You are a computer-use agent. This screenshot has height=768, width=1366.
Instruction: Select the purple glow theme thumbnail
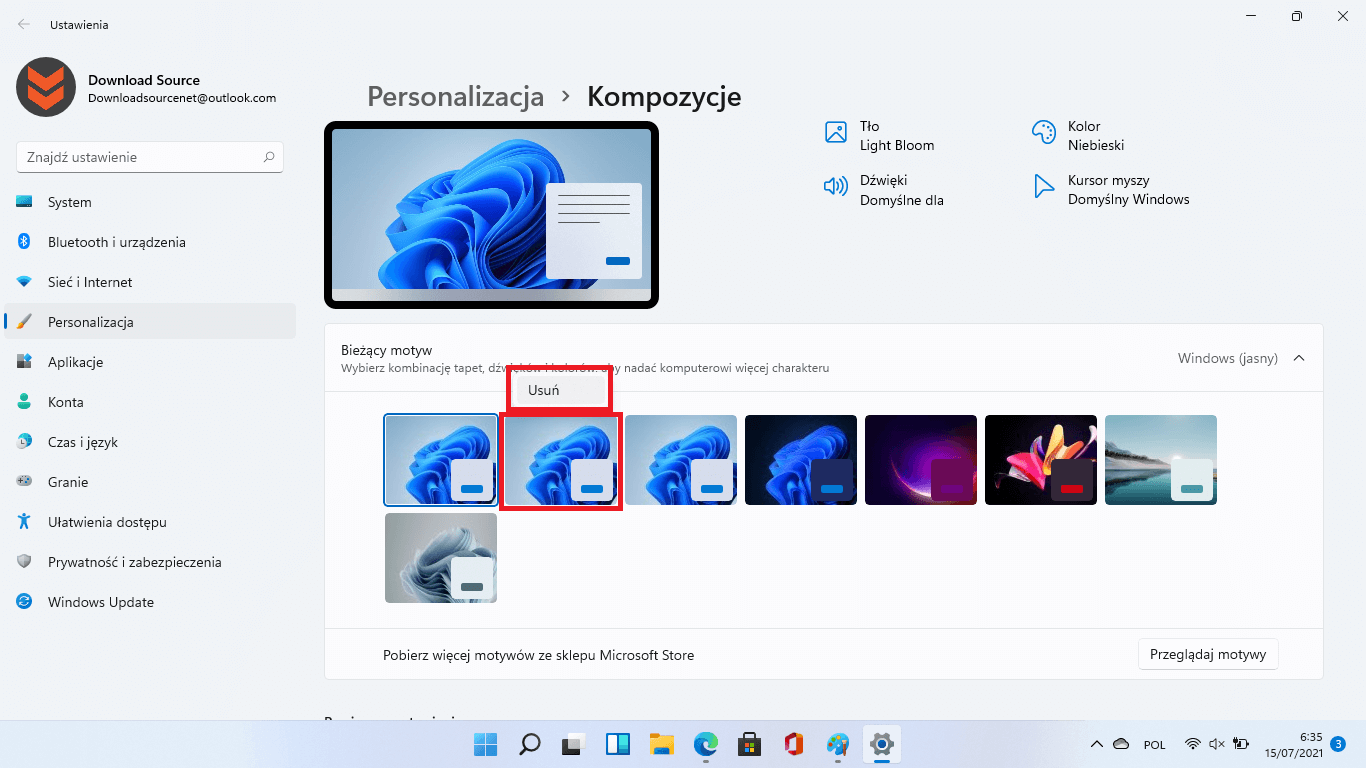[x=921, y=459]
